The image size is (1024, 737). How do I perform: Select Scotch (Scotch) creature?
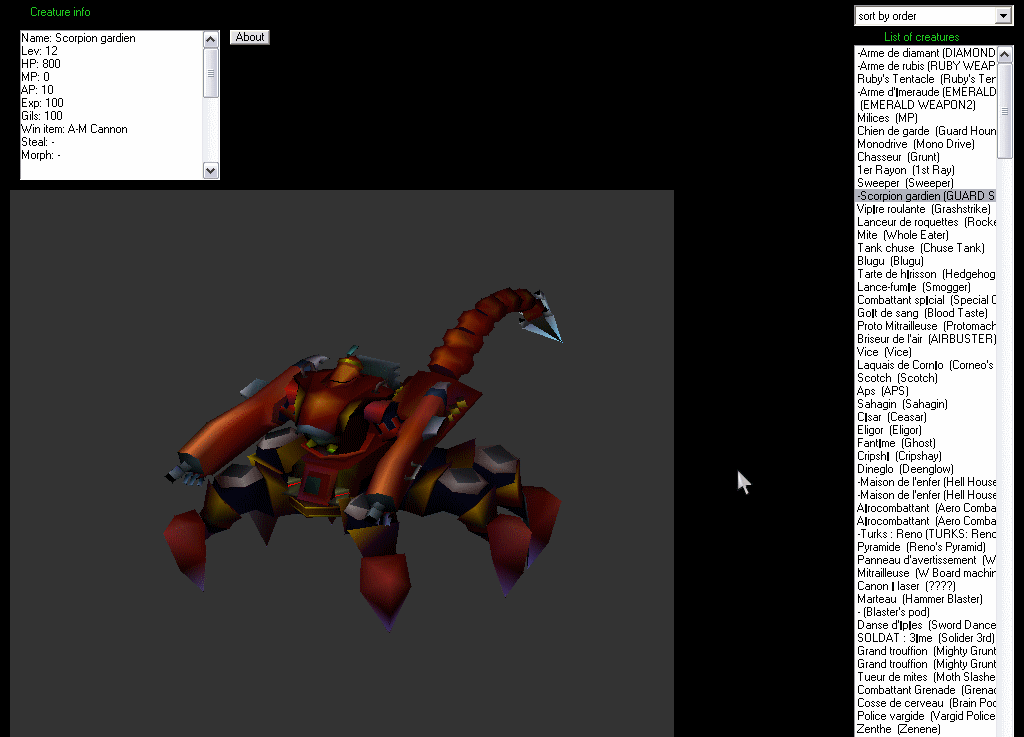(926, 379)
